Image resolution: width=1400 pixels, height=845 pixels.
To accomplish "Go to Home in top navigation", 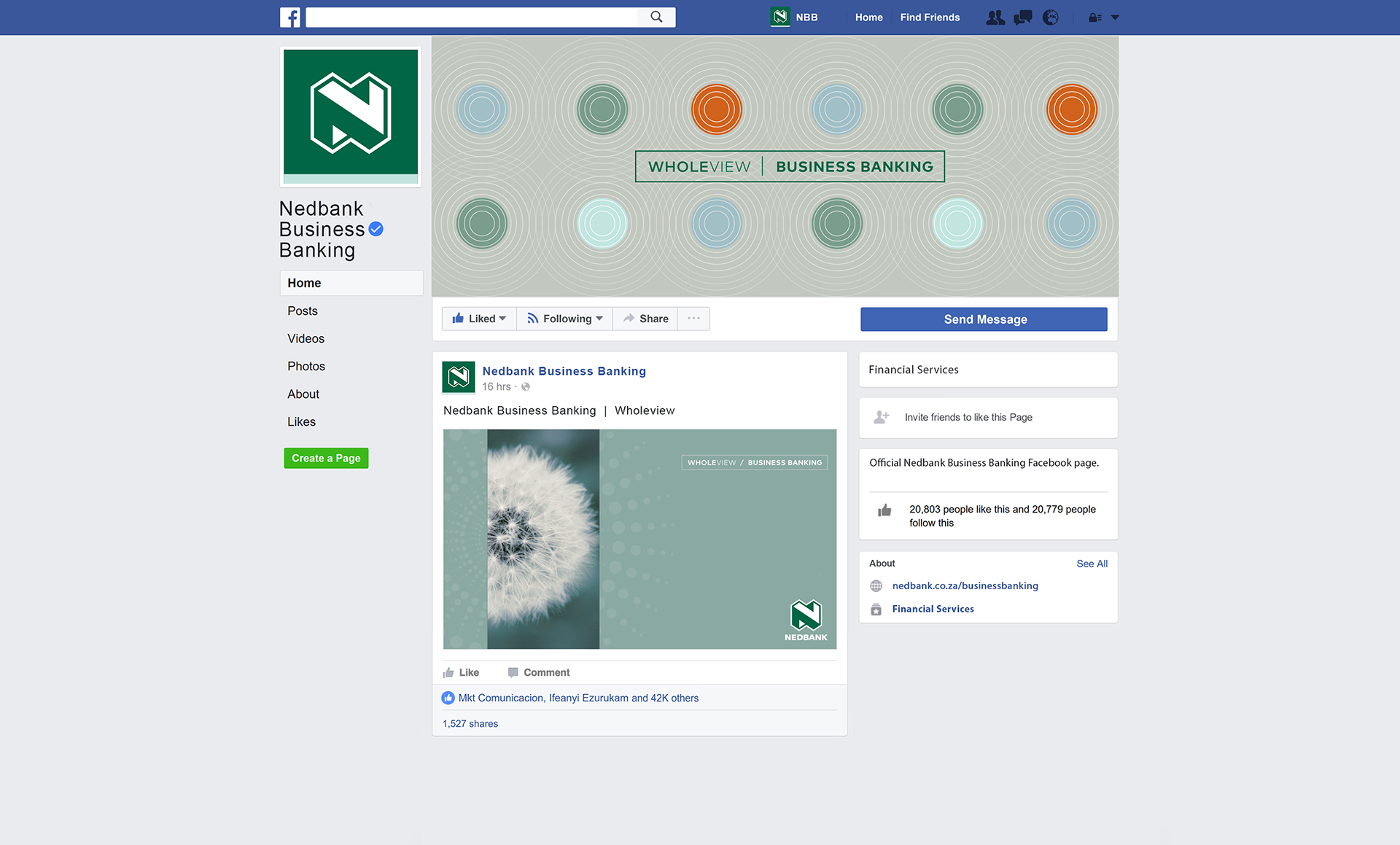I will point(868,17).
